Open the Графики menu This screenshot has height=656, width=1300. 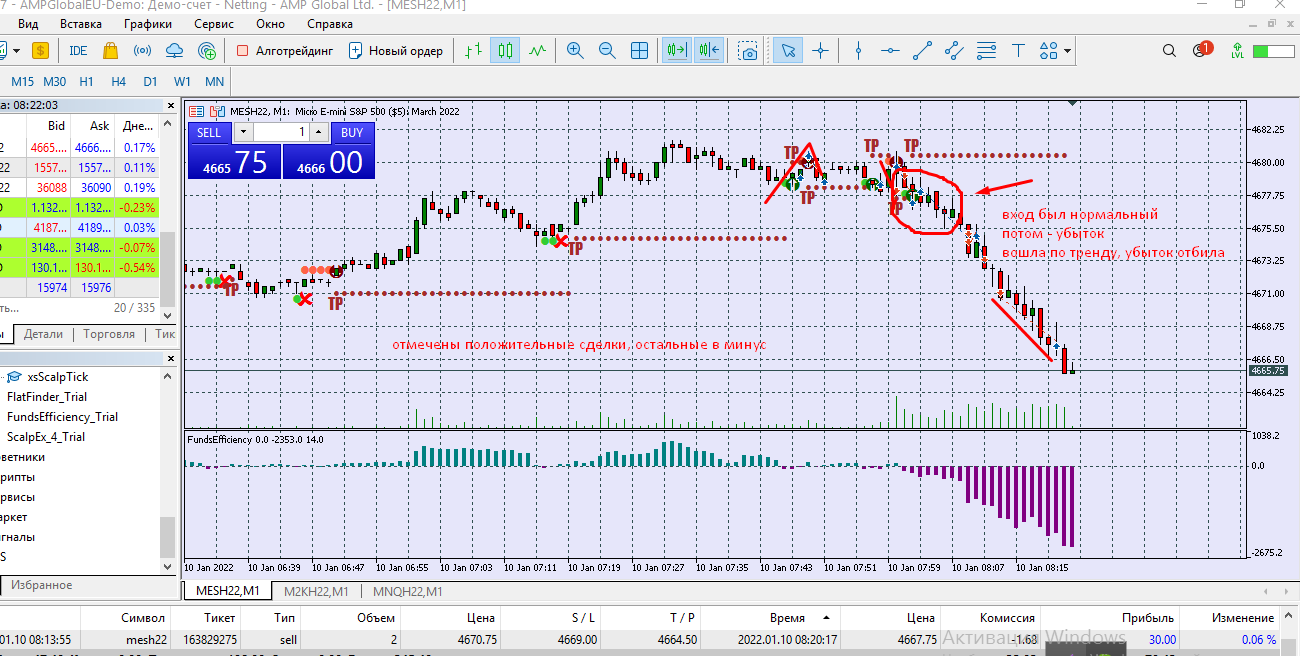point(147,23)
